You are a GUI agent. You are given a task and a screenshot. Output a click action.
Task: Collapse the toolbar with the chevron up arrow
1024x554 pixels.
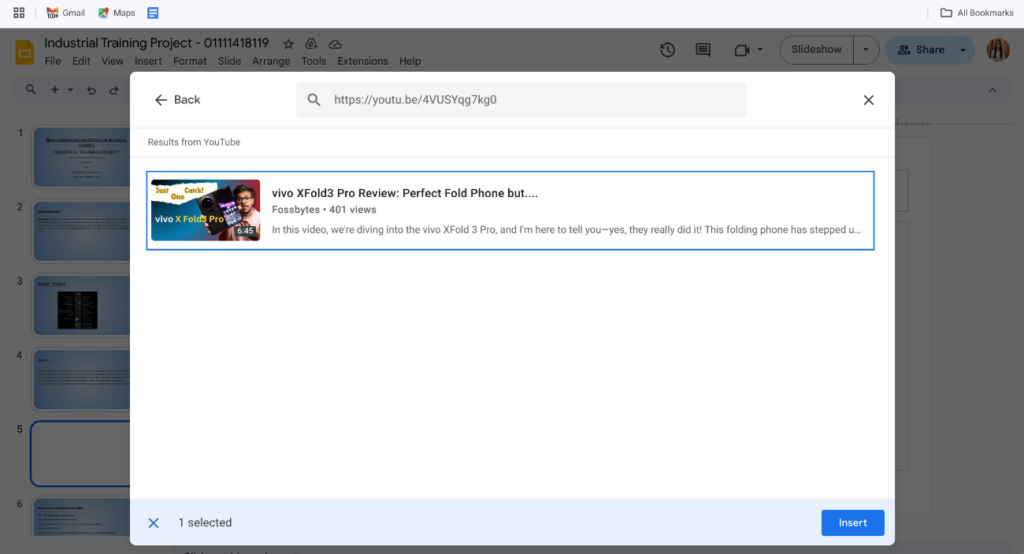pos(992,90)
